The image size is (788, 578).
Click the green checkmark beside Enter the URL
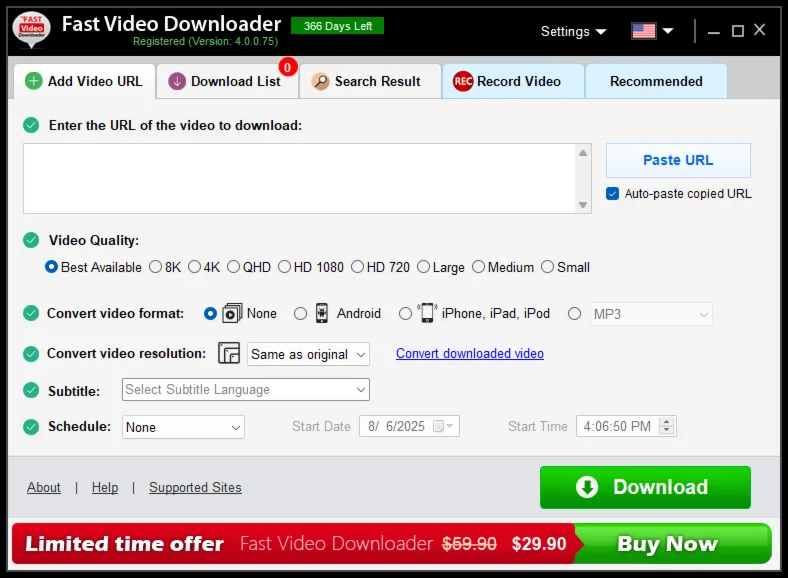tap(31, 125)
